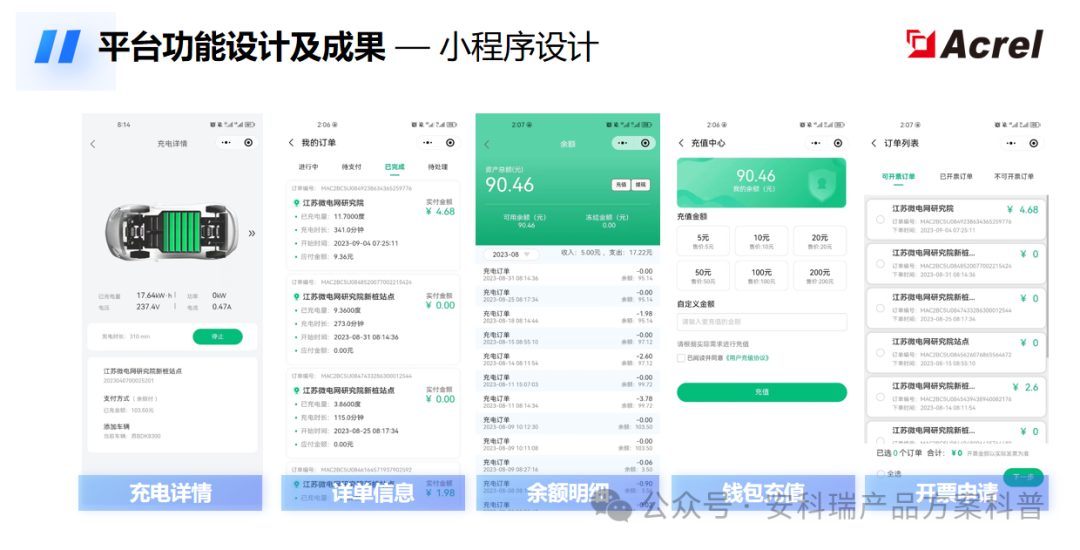Tap location pin of the 9.3600度 order
The height and width of the screenshot is (550, 1080).
point(296,297)
